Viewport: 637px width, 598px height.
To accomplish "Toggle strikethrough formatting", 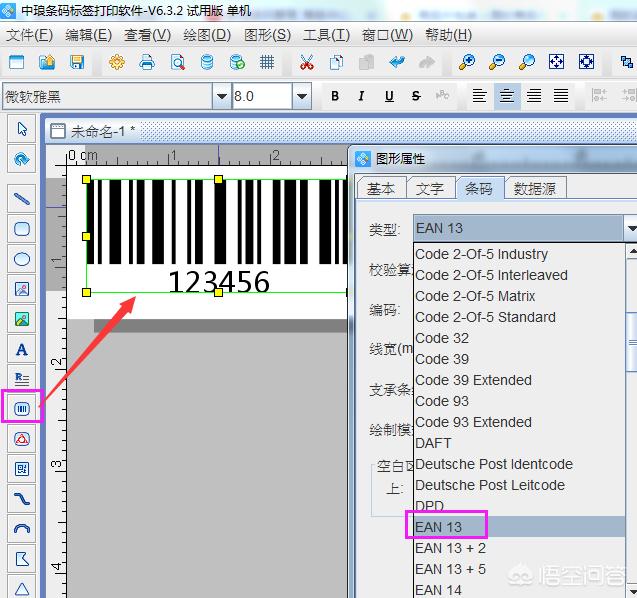I will coord(416,96).
